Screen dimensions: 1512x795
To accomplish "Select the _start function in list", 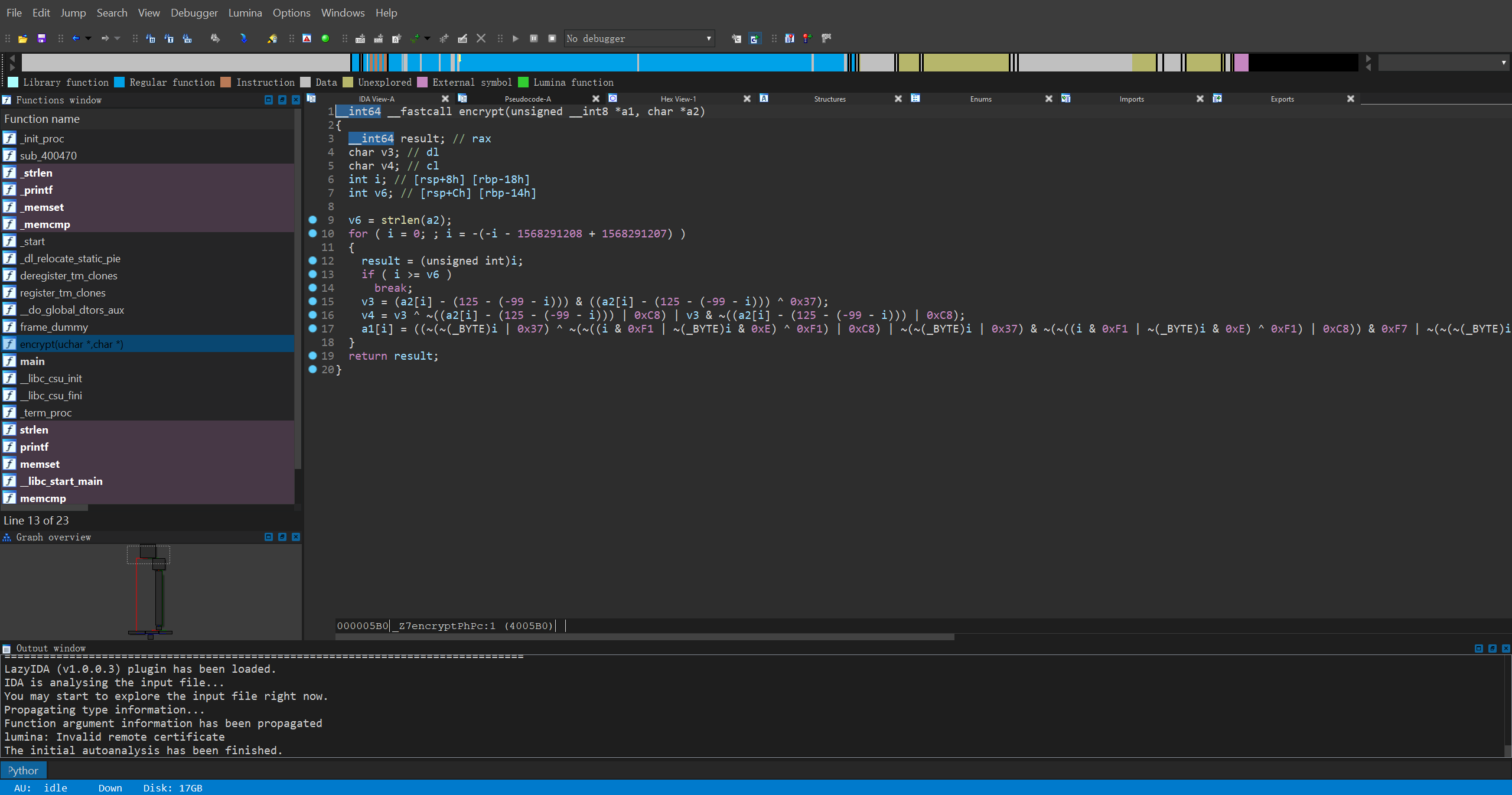I will [x=34, y=241].
